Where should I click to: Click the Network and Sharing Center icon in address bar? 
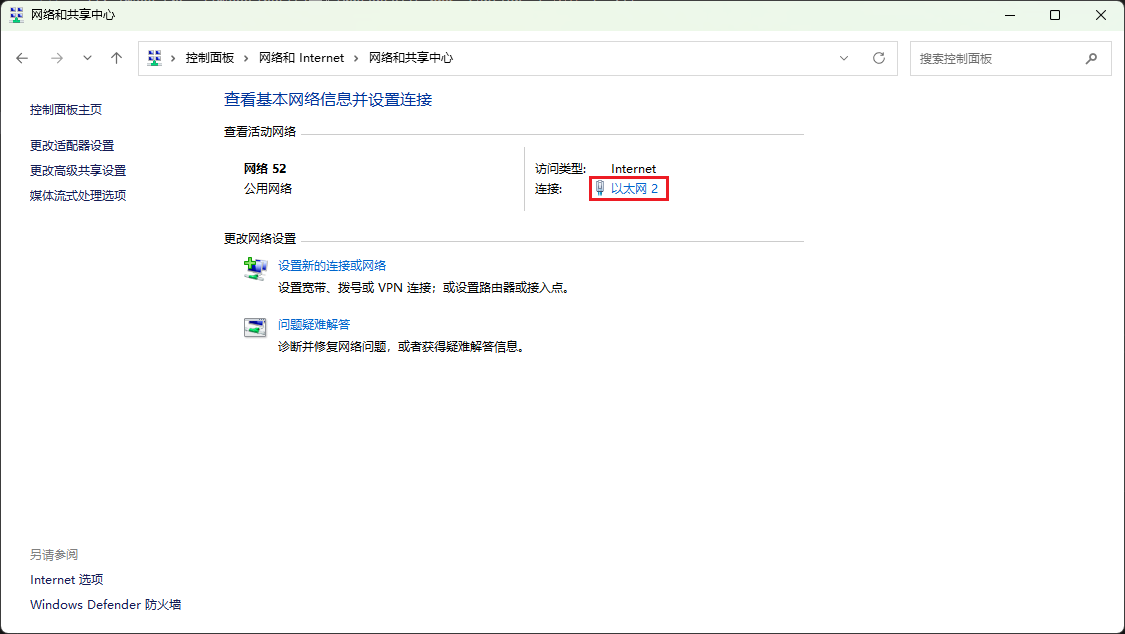coord(154,58)
